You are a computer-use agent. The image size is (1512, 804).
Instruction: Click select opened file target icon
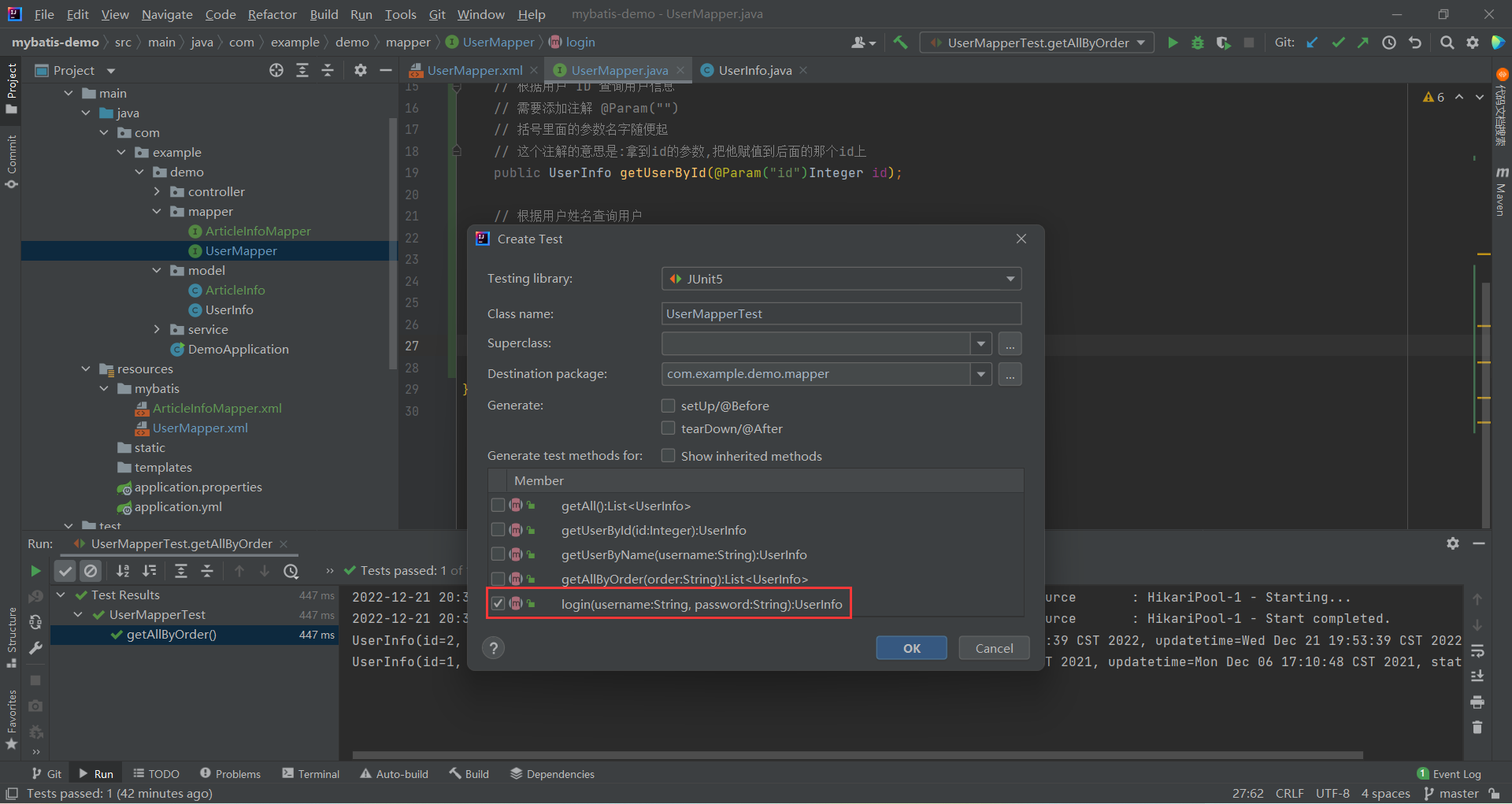click(276, 70)
